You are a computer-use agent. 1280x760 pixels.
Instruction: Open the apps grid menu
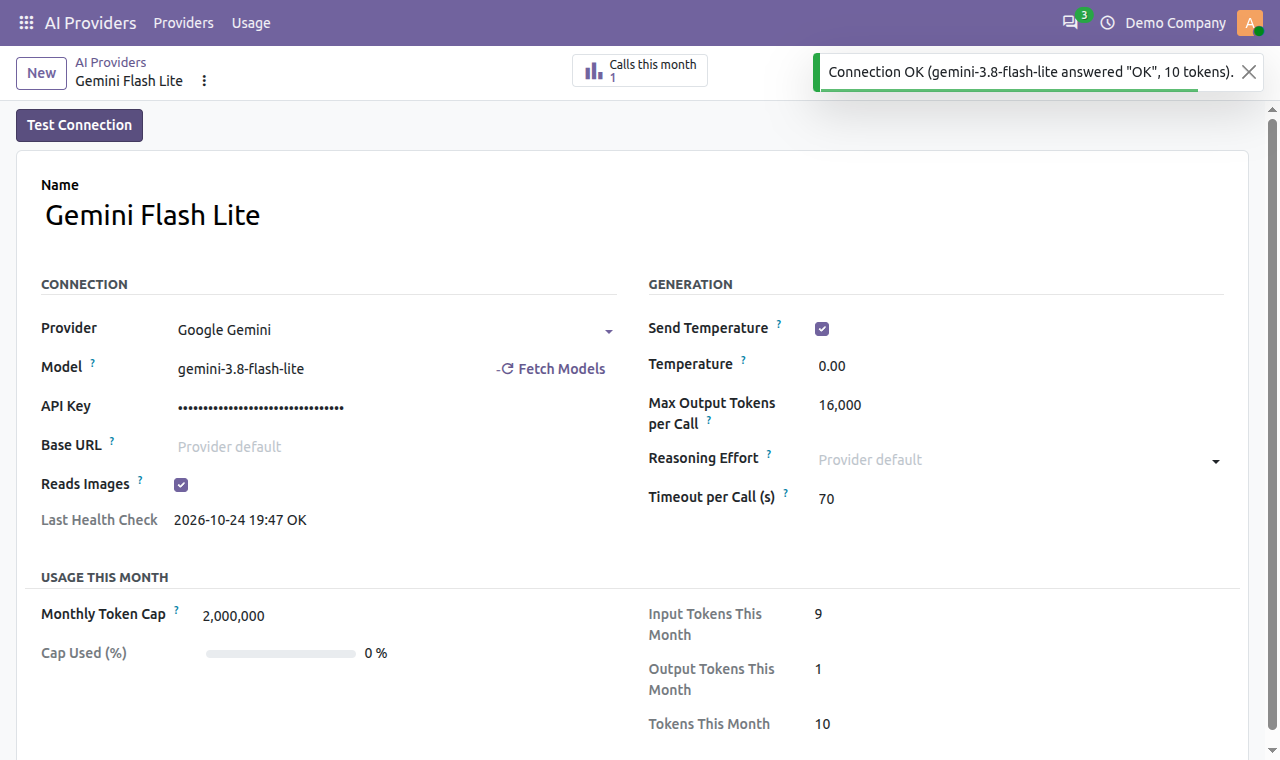pyautogui.click(x=27, y=23)
